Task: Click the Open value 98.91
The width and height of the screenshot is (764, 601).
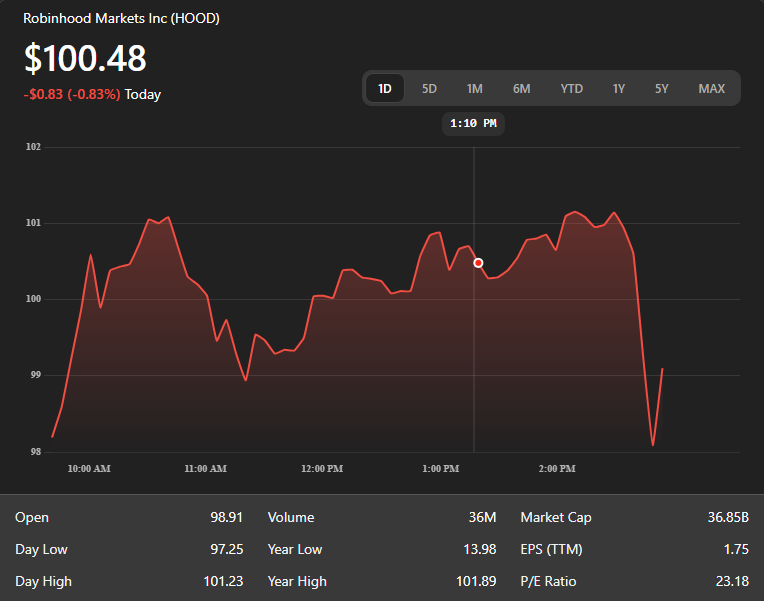Action: coord(227,517)
